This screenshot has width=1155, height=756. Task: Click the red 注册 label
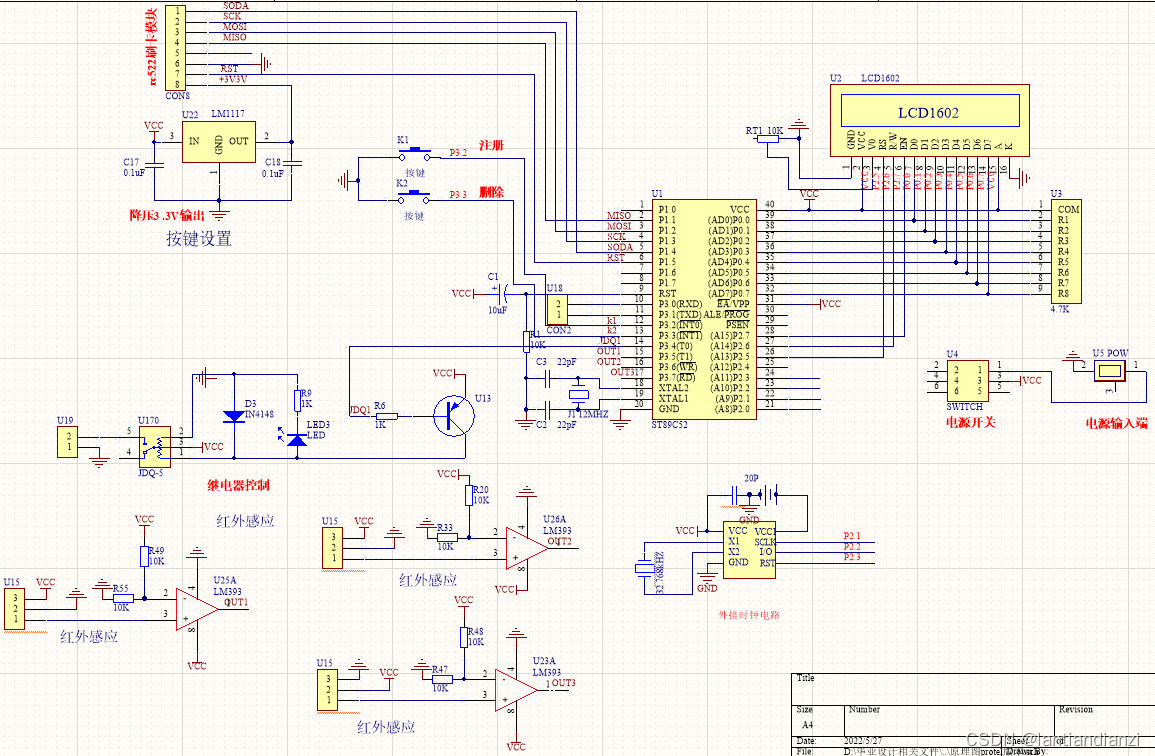click(491, 145)
